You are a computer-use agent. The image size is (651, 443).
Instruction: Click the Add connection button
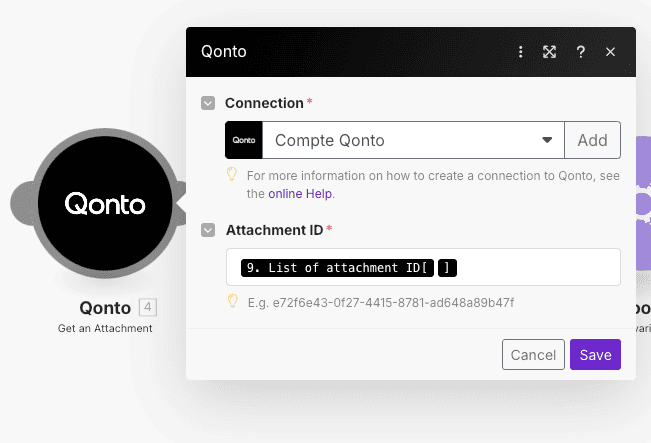point(592,140)
